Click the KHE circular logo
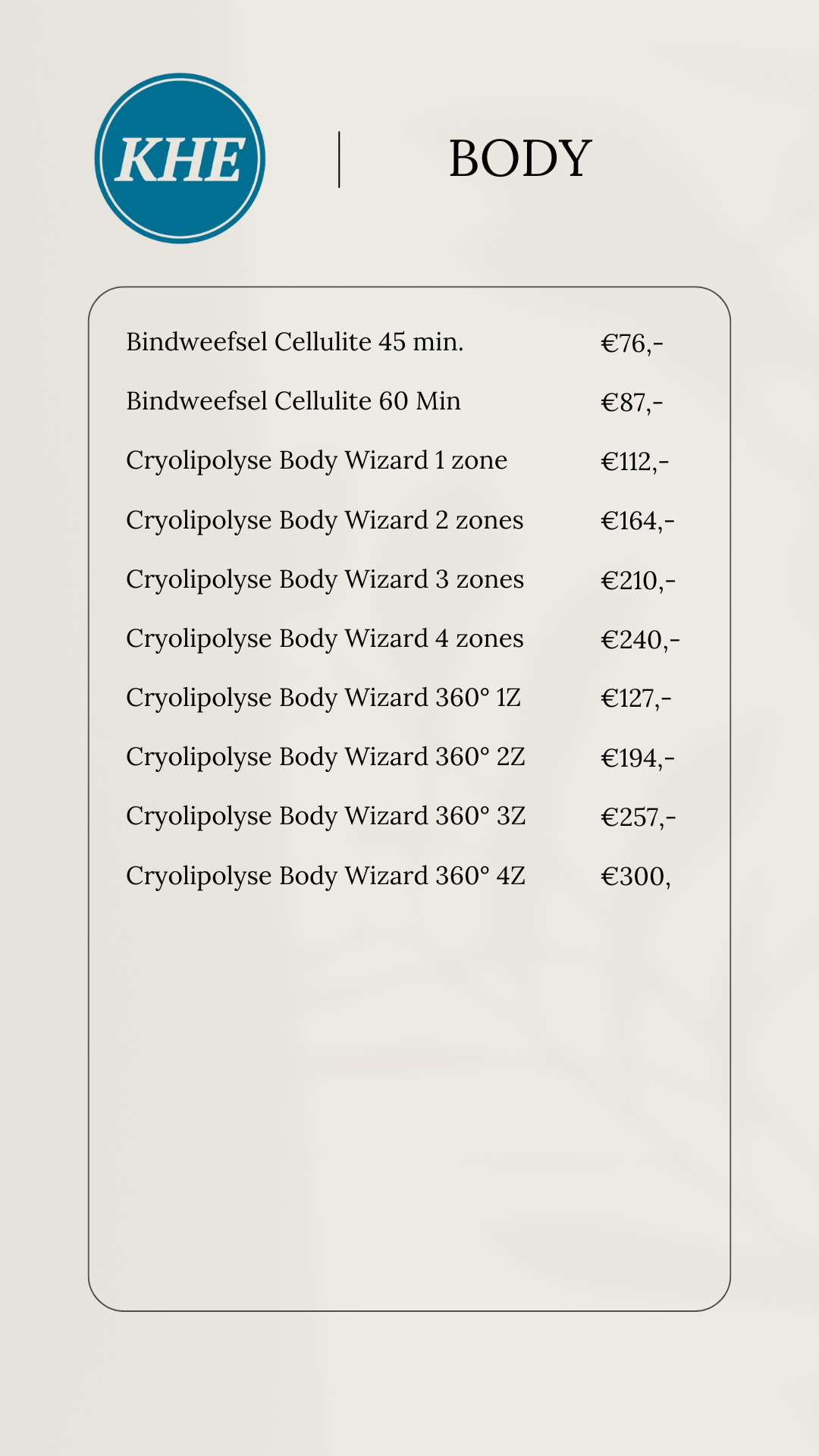The height and width of the screenshot is (1456, 819). point(180,158)
